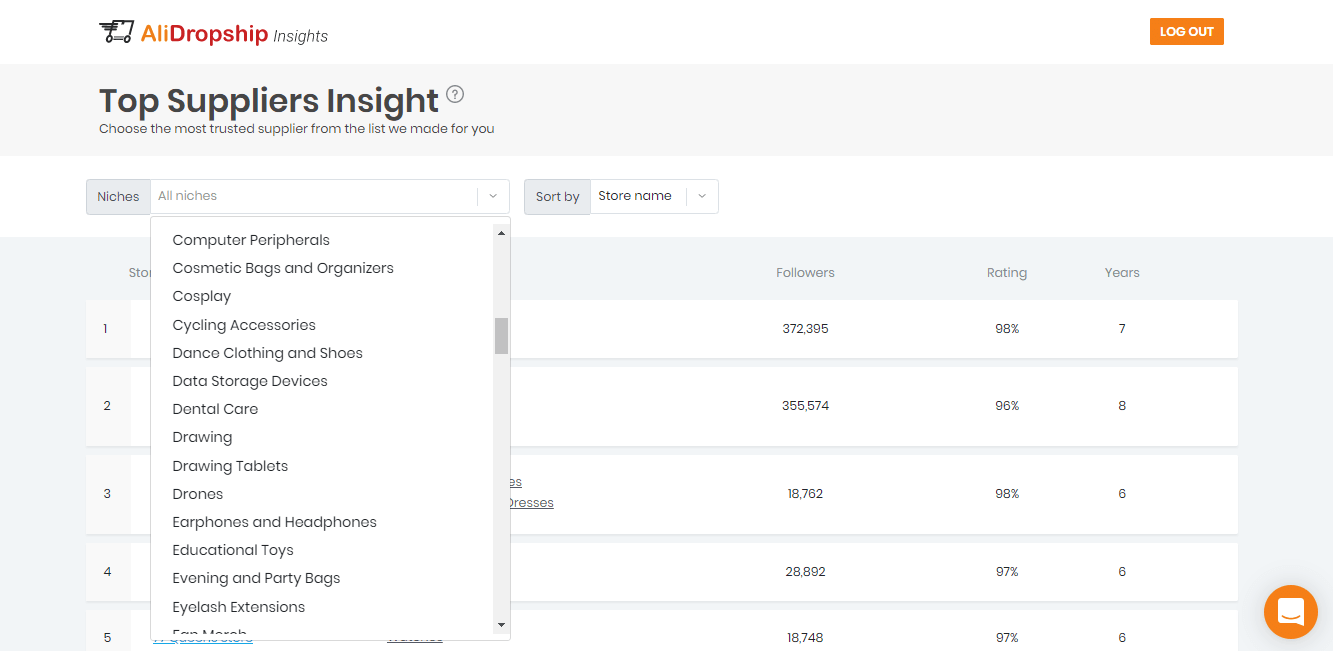
Task: Open the 'Dresses' category link
Action: [x=531, y=502]
